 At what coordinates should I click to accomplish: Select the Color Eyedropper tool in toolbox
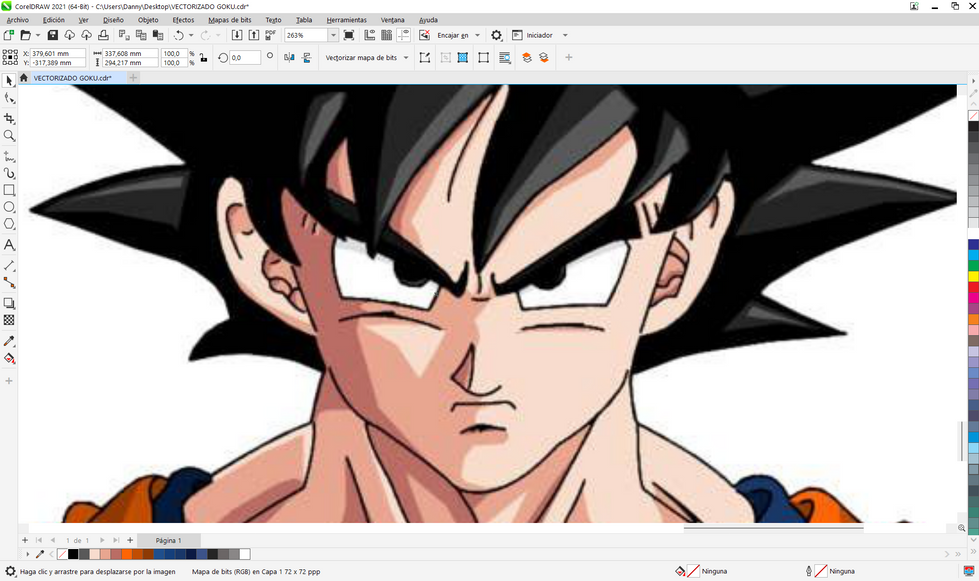coord(9,341)
